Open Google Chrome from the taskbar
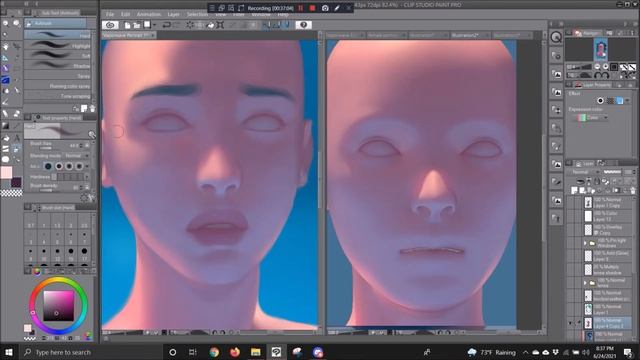 pos(214,352)
